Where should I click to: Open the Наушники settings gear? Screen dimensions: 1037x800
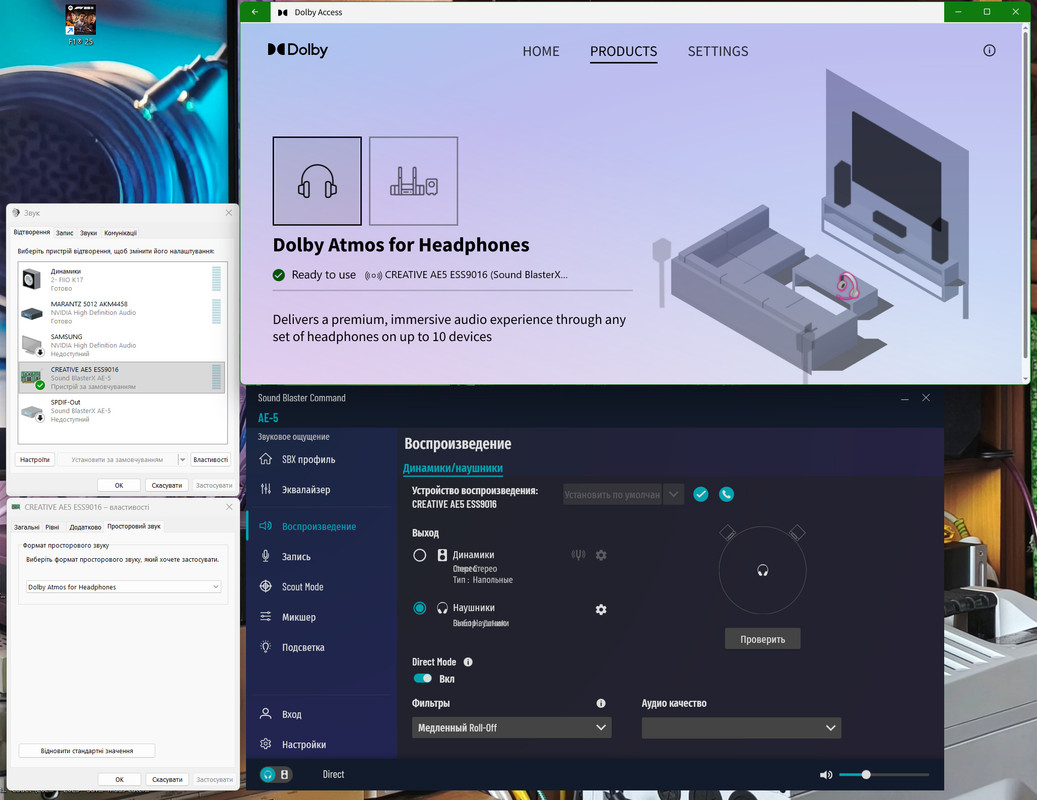coord(601,609)
